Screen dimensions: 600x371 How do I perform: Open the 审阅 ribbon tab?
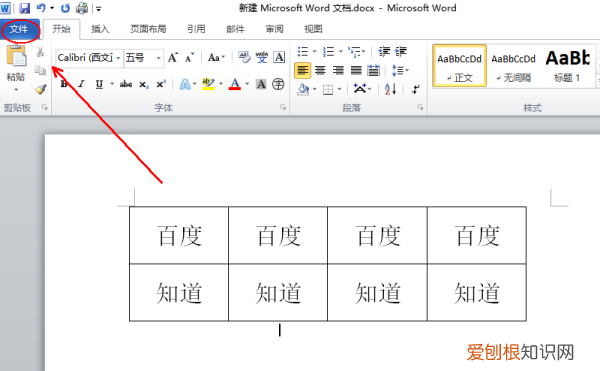[274, 29]
